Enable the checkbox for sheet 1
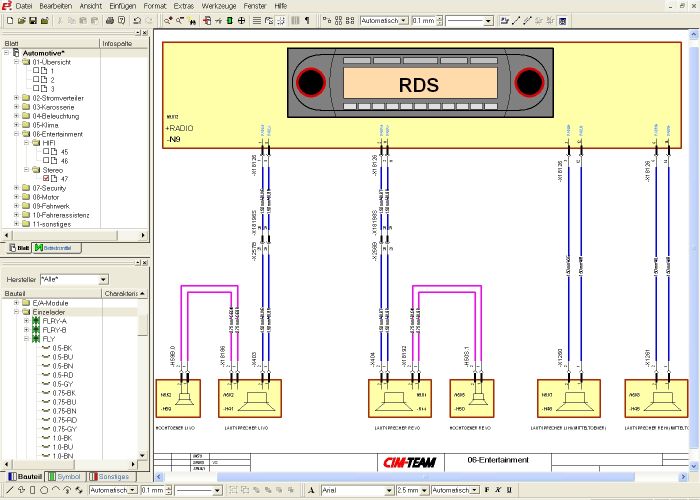 37,71
